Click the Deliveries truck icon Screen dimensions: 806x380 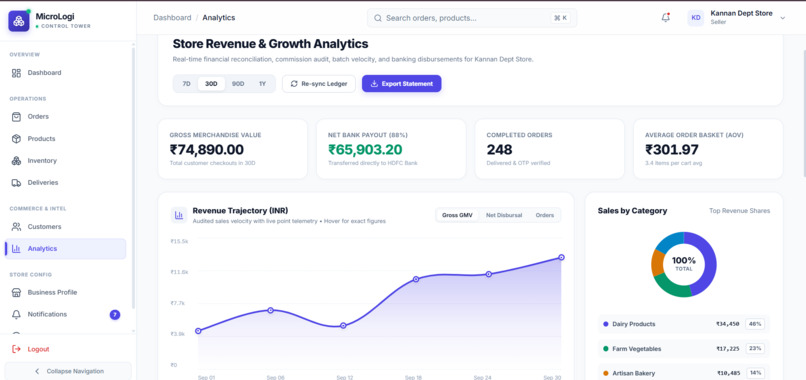pyautogui.click(x=16, y=183)
